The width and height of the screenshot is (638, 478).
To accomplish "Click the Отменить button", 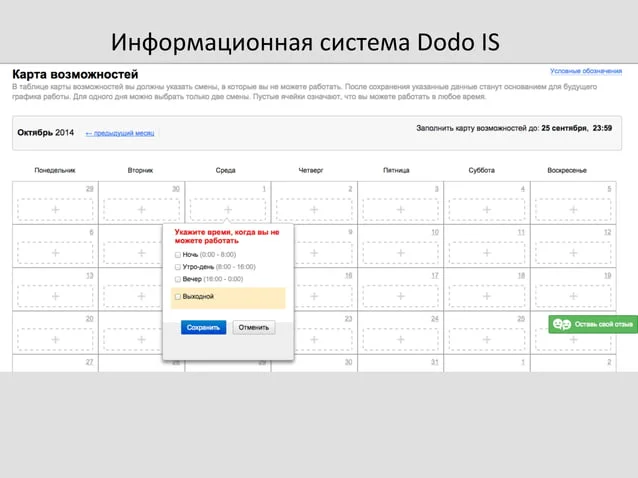I will click(x=254, y=327).
